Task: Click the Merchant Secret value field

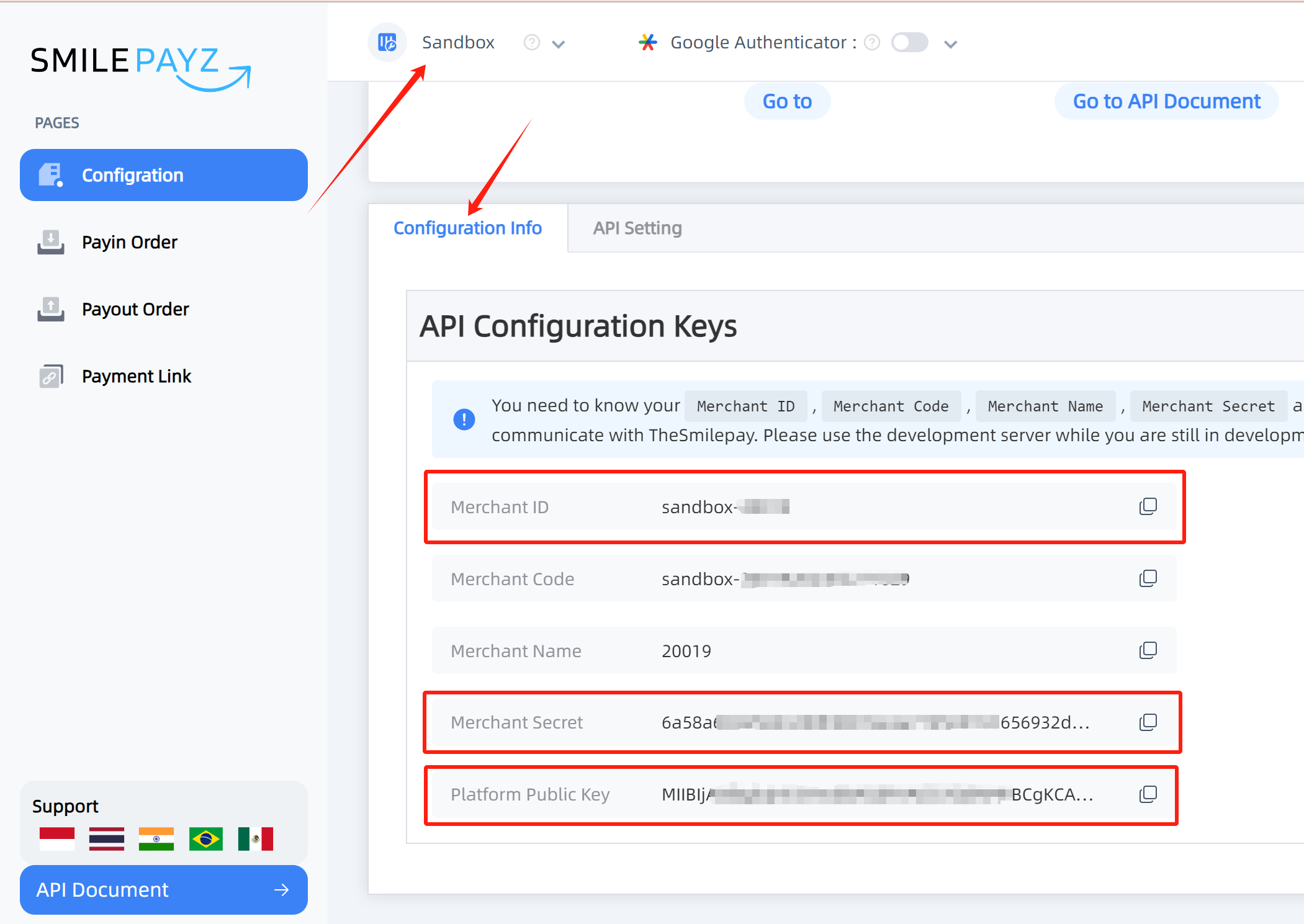Action: 875,722
